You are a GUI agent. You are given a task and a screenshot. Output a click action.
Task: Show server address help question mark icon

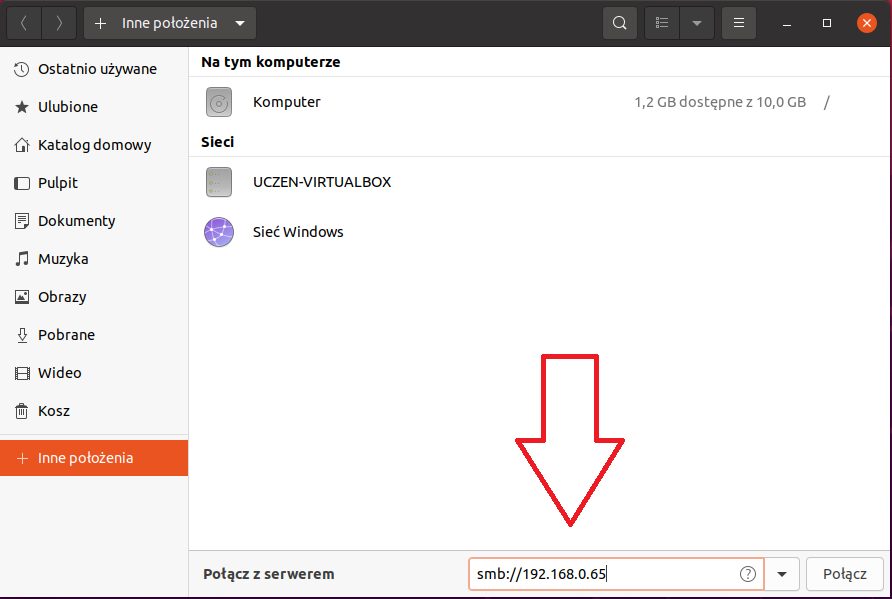pyautogui.click(x=748, y=574)
